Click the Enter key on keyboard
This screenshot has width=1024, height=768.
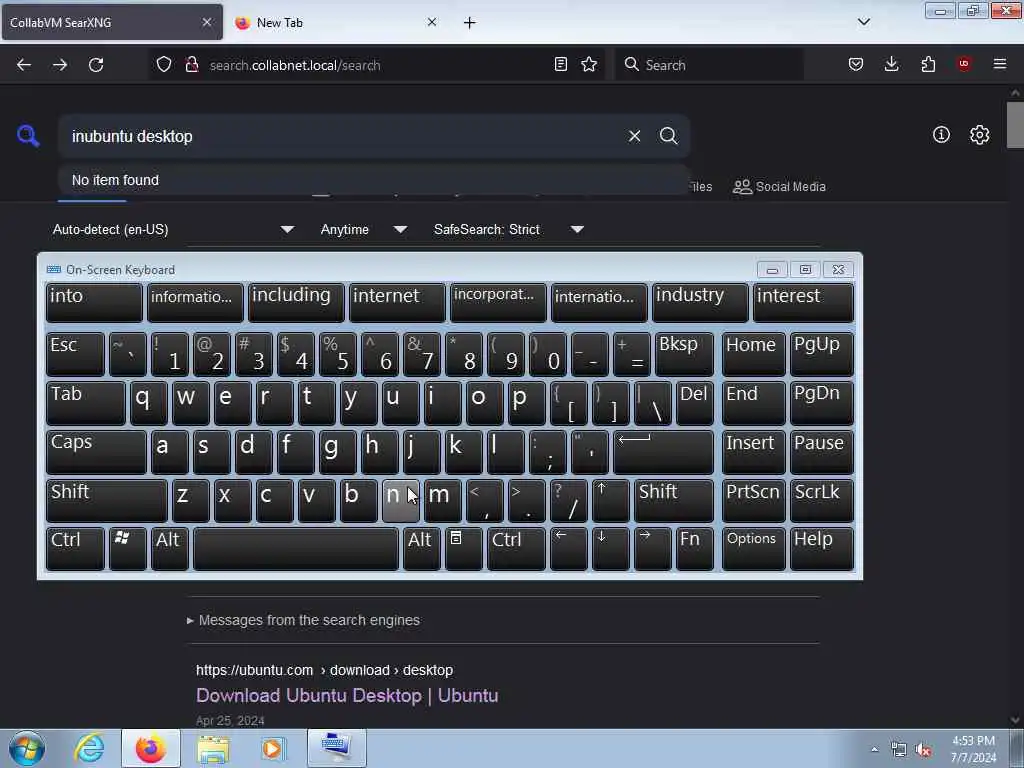(x=664, y=452)
